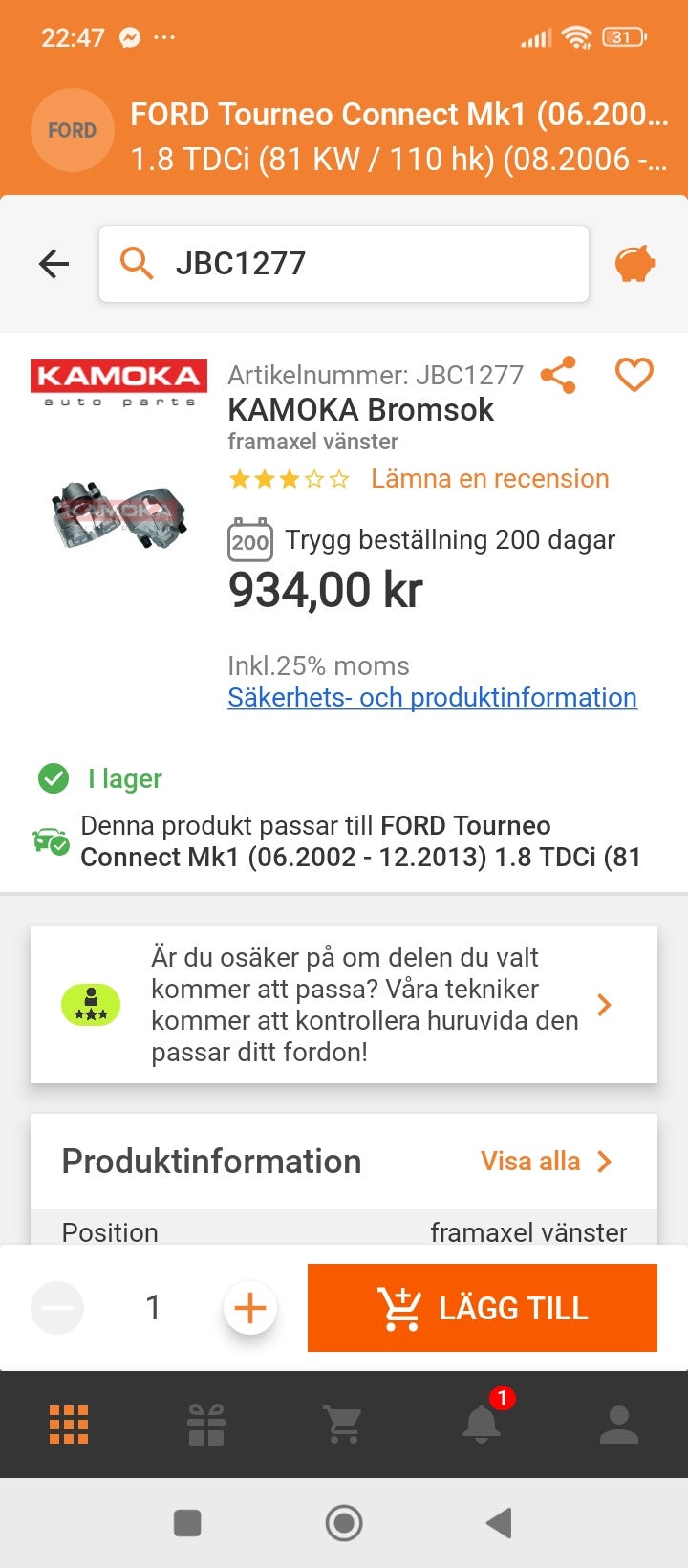This screenshot has width=688, height=1568.
Task: Tap Lämna en recension link
Action: (489, 478)
